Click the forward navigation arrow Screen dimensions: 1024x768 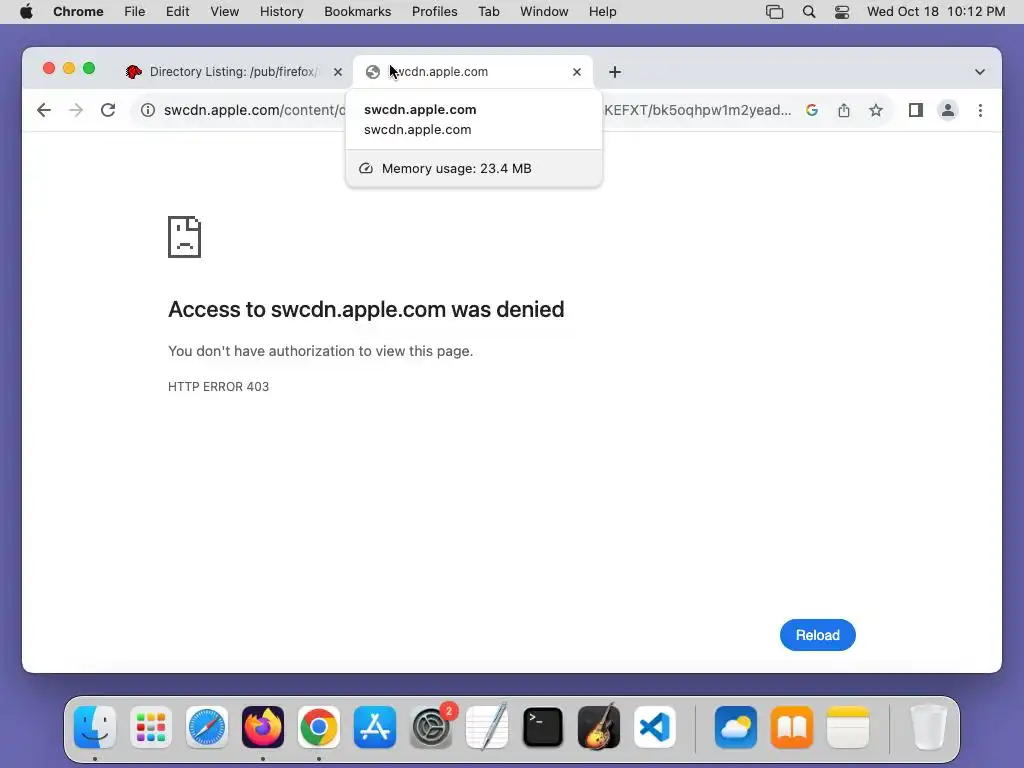tap(76, 110)
